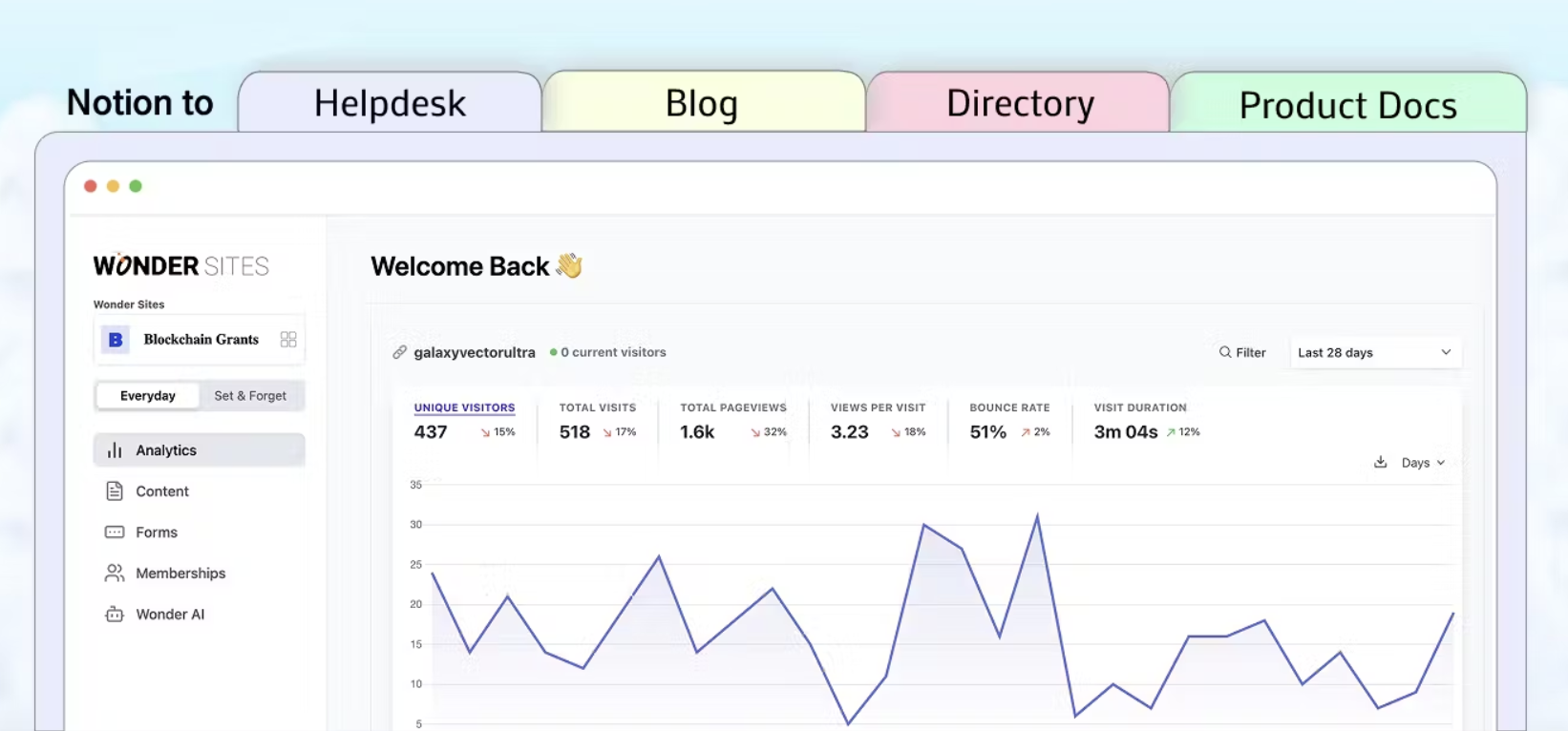1568x731 pixels.
Task: Select the Visit Duration metric
Action: click(1146, 420)
